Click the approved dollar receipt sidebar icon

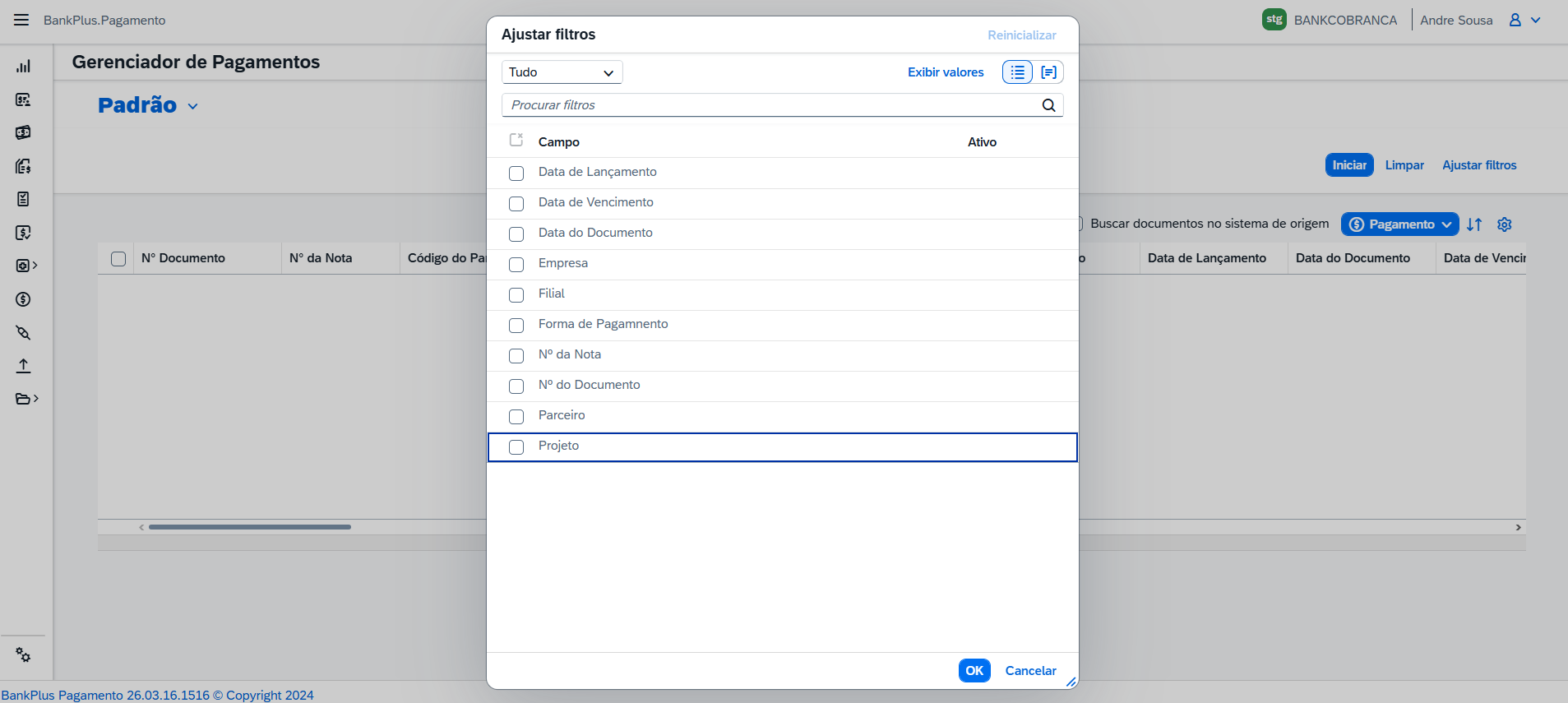(x=23, y=233)
